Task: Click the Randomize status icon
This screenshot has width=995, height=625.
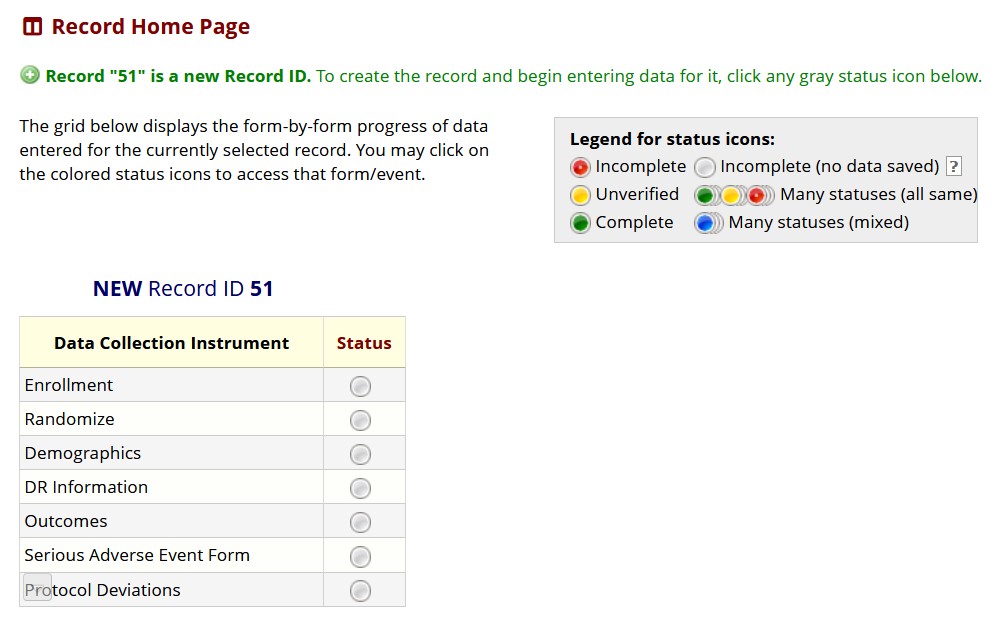Action: 361,420
